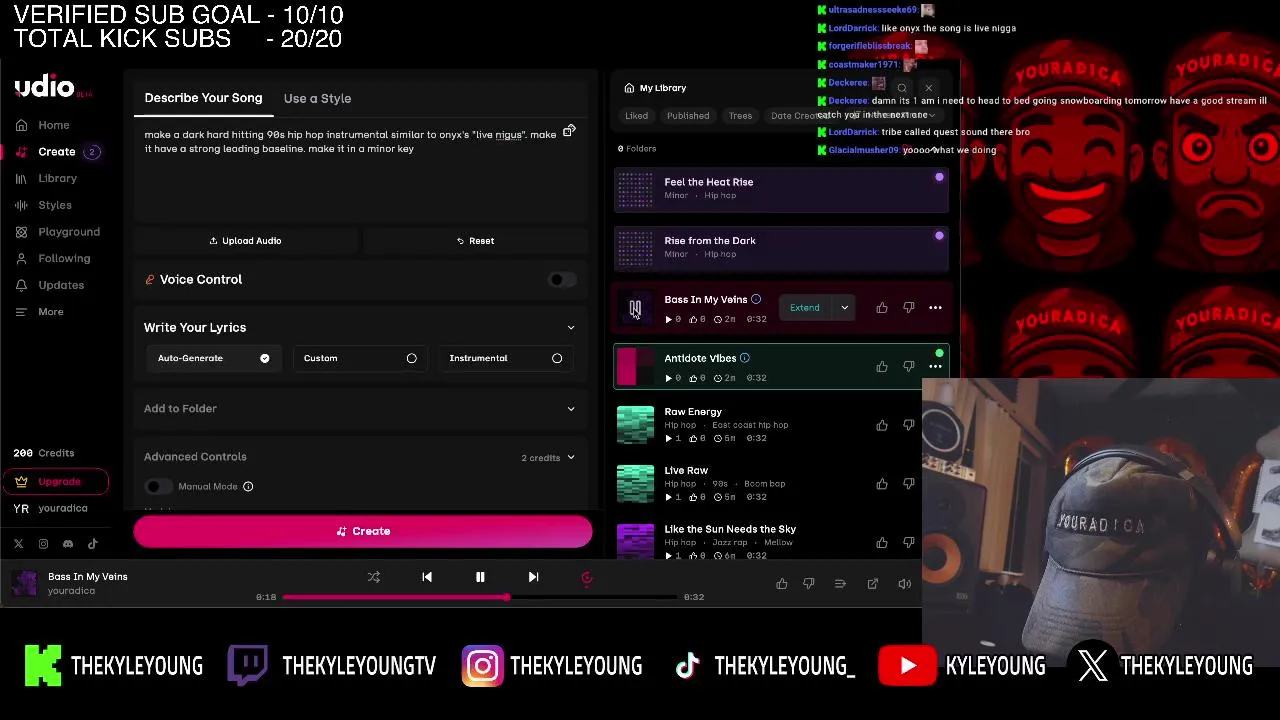Viewport: 1280px width, 720px height.
Task: Select the Custom lyrics option
Action: pos(359,358)
